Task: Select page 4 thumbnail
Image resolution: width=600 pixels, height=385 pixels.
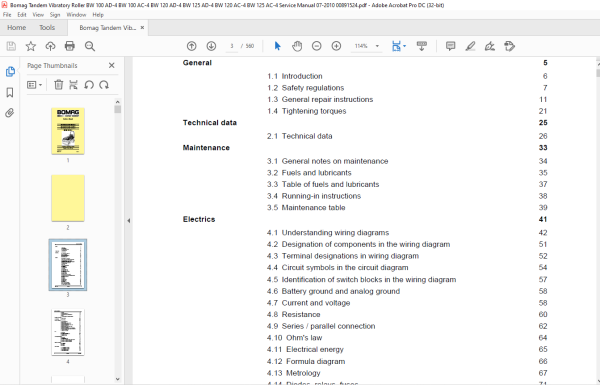Action: click(x=68, y=332)
